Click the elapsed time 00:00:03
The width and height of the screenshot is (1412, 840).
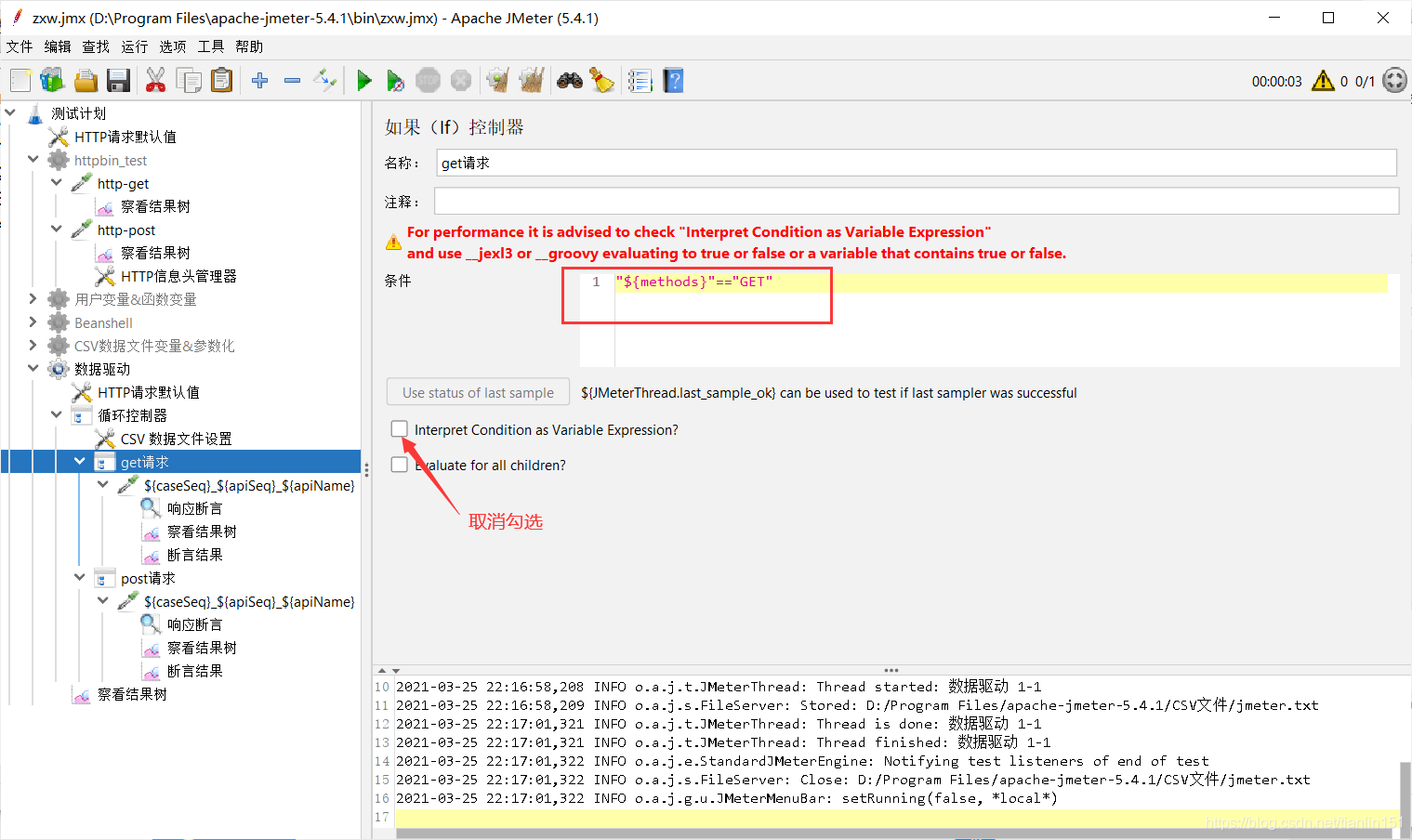pyautogui.click(x=1276, y=82)
